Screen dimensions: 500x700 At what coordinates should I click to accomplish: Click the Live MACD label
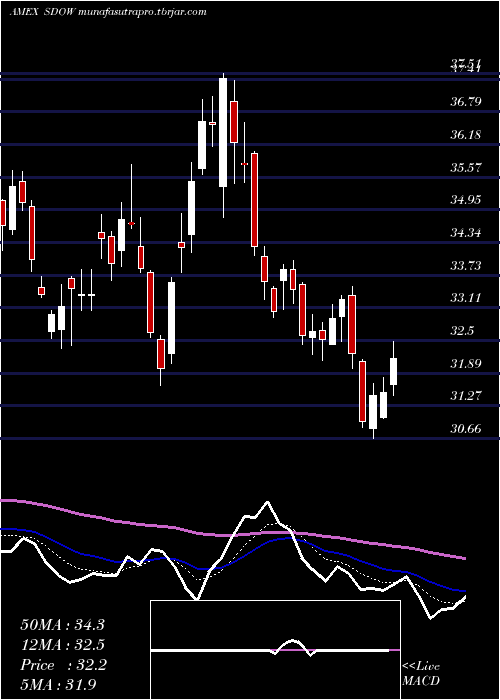coord(421,674)
